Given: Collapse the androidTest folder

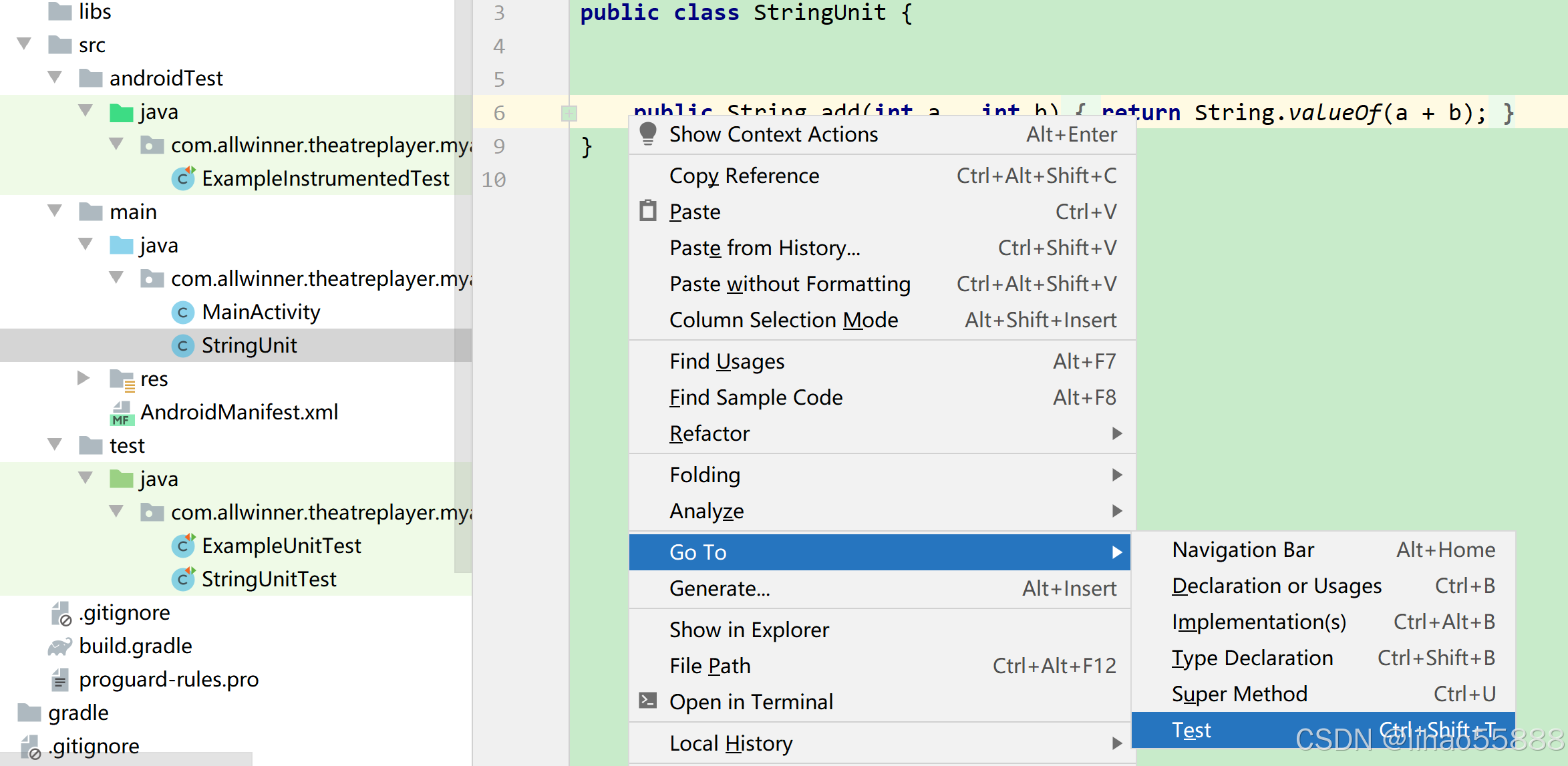Looking at the screenshot, I should pos(55,77).
